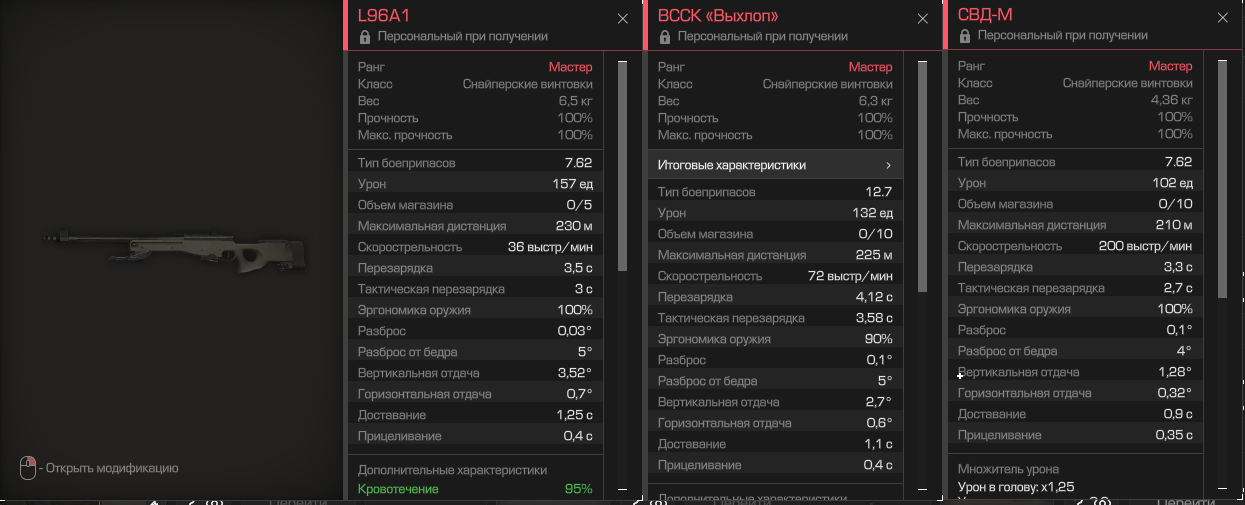The image size is (1245, 505).
Task: Click Множитель урона heading in СВД-М panel
Action: coord(1008,469)
